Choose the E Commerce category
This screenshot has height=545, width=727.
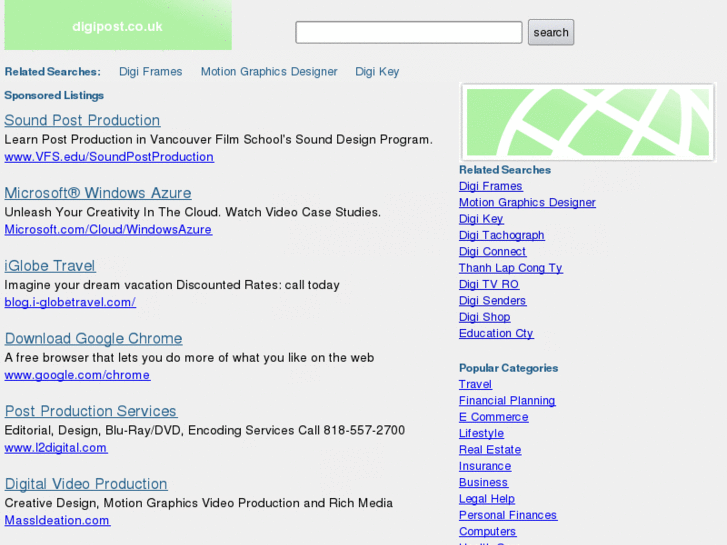pyautogui.click(x=493, y=417)
